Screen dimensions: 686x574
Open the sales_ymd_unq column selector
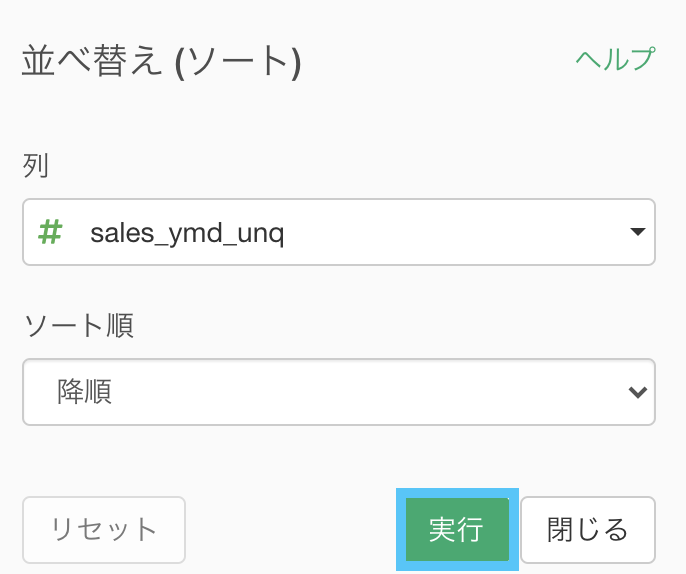(x=339, y=232)
